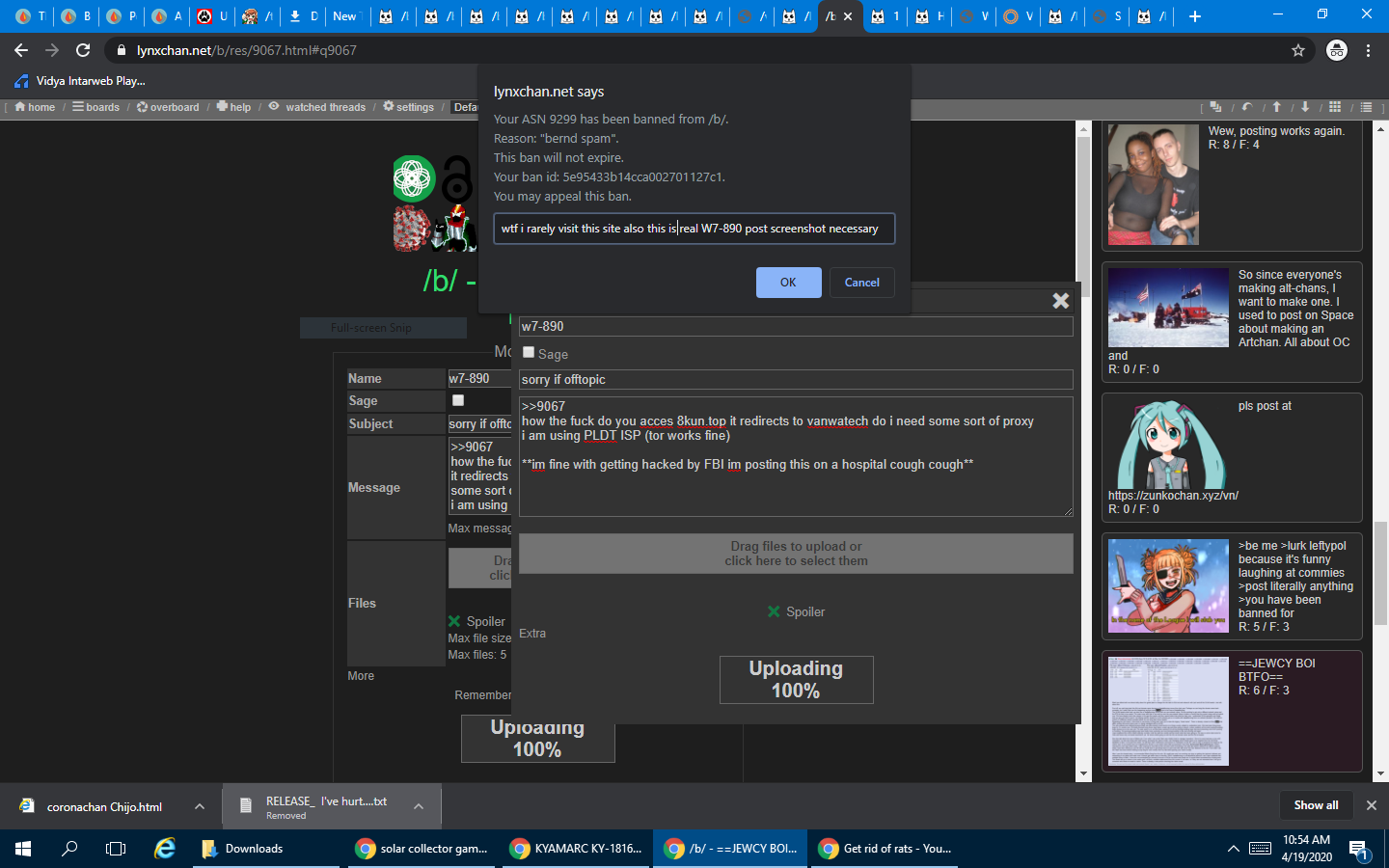Screen dimensions: 1389x868
Task: Open the theme dropdown showing Defa
Action: click(x=465, y=107)
